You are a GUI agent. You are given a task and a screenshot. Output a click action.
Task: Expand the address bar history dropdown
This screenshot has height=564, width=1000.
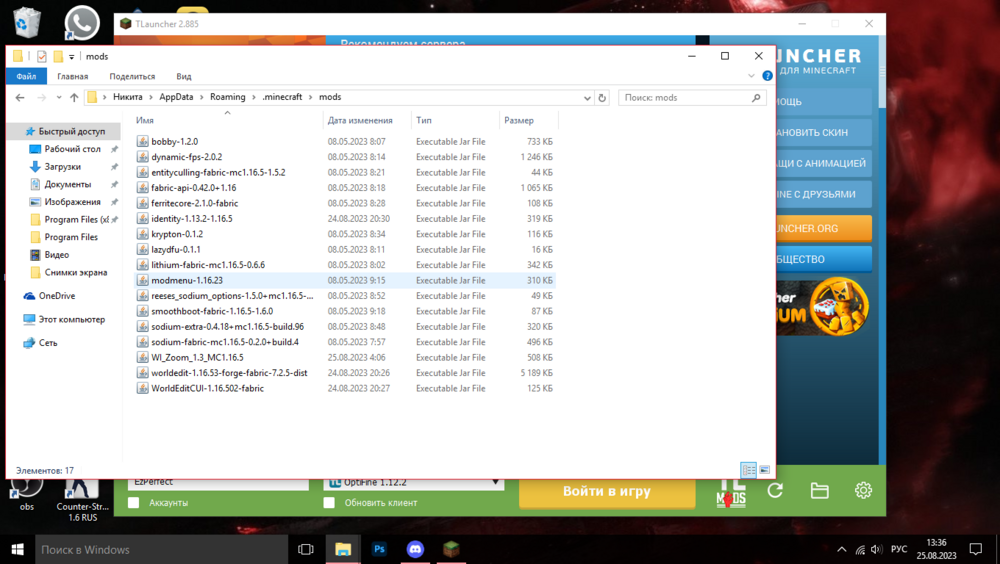(x=587, y=98)
